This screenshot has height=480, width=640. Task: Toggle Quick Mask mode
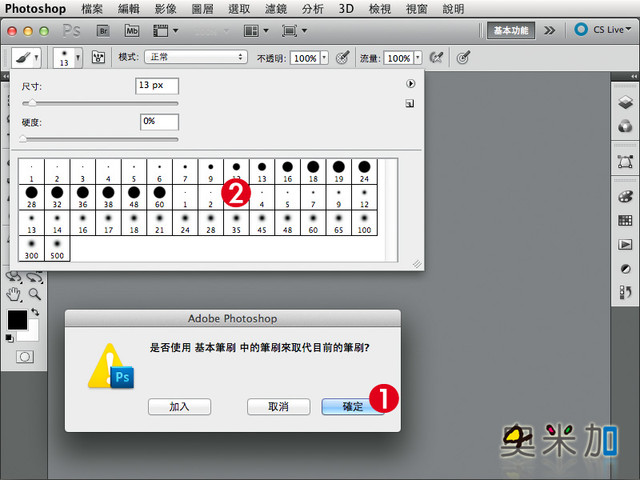coord(25,357)
